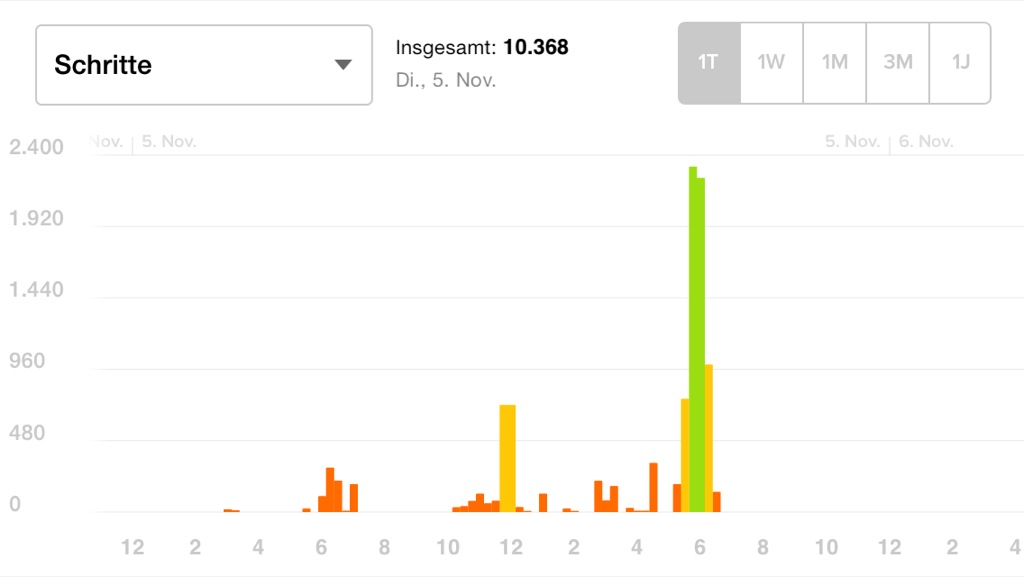1024x577 pixels.
Task: Open the Schritte metric dropdown
Action: click(x=204, y=65)
